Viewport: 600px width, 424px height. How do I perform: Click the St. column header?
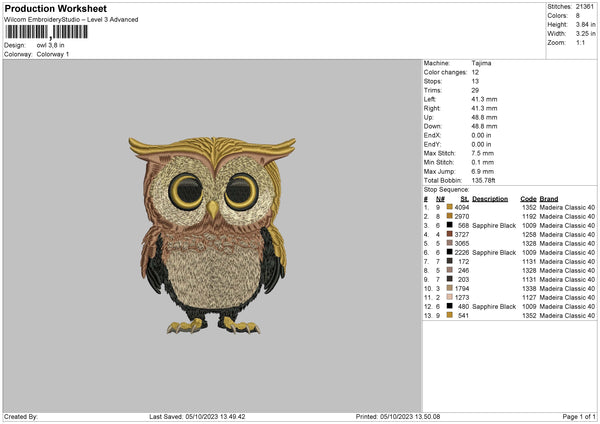[x=464, y=198]
